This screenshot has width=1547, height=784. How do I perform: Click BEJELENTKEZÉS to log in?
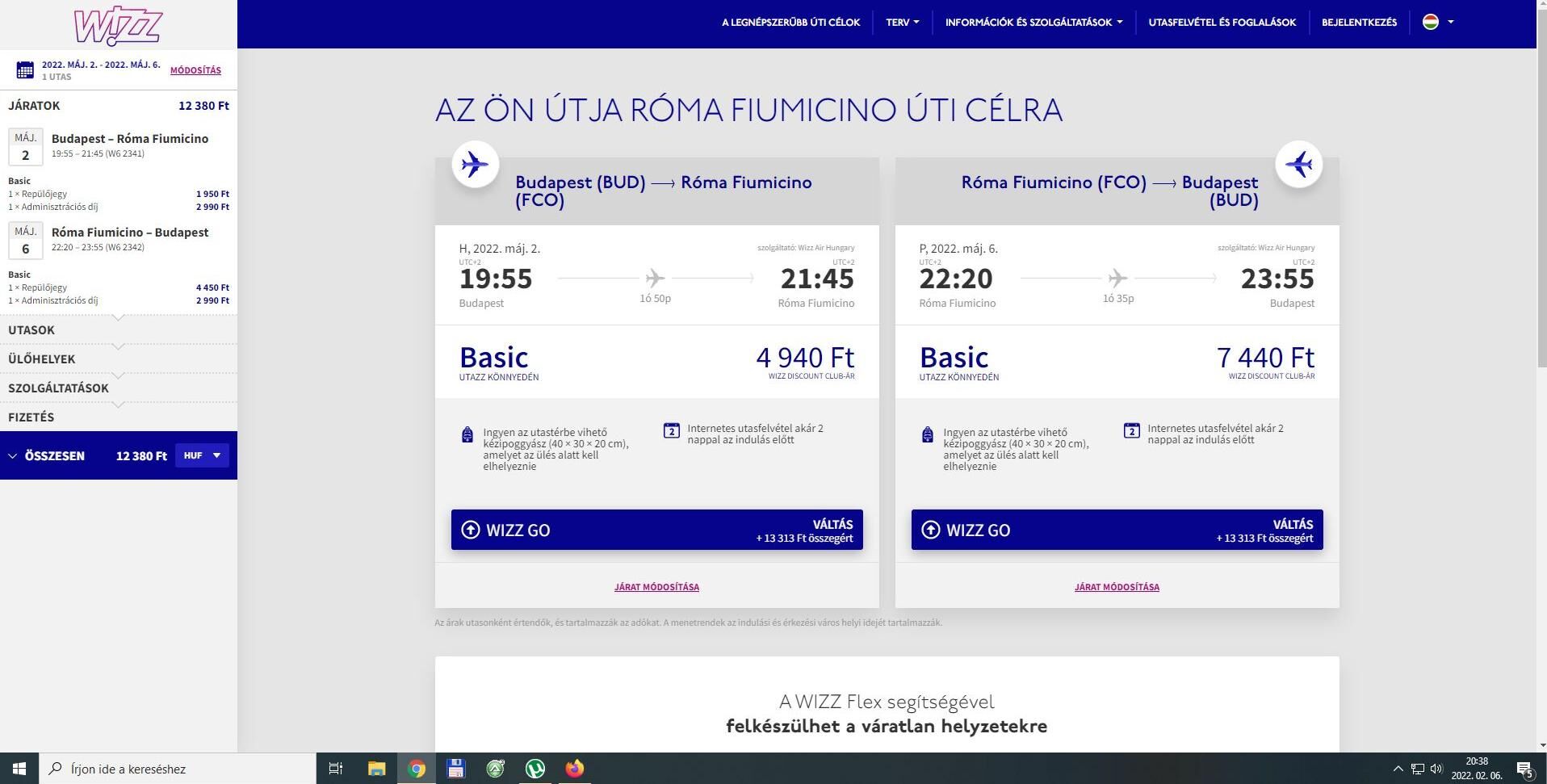(x=1359, y=23)
